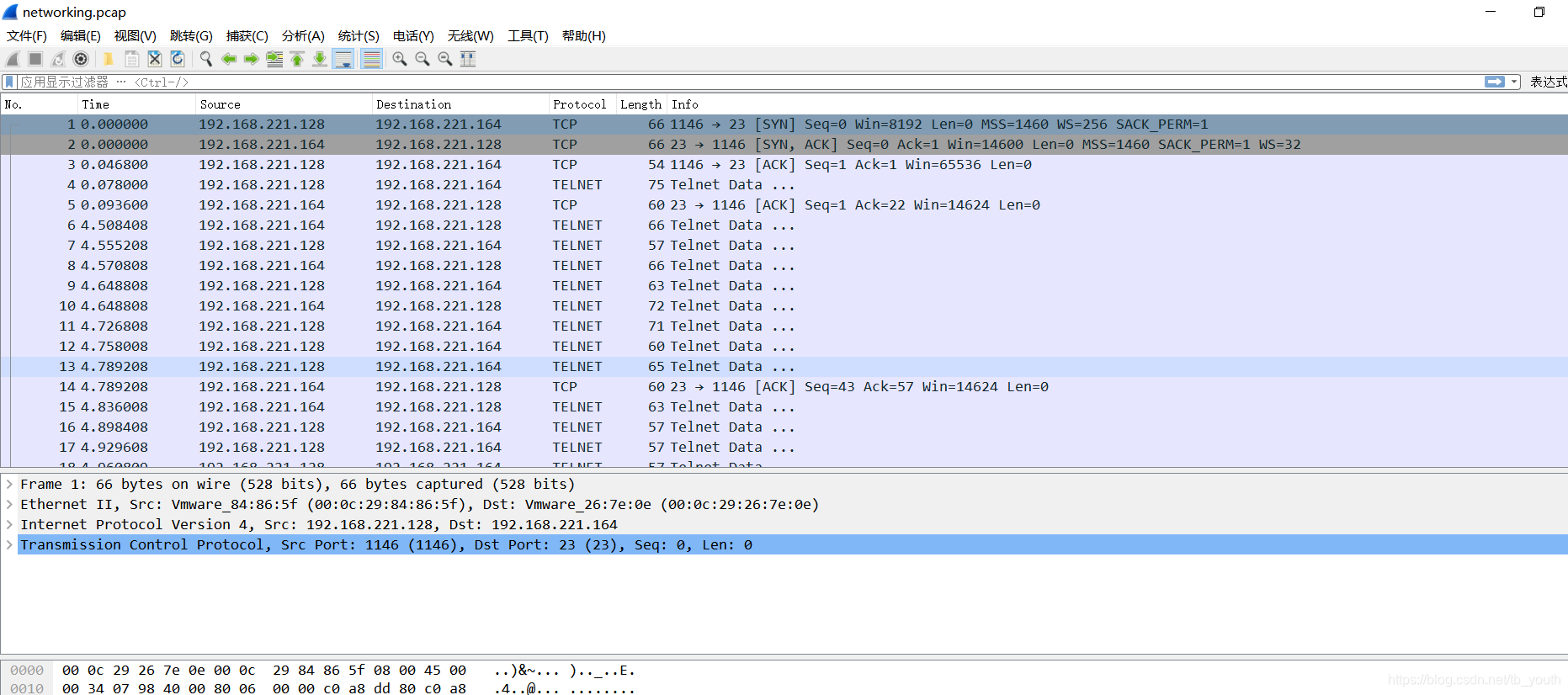Open the 工具(T) menu
This screenshot has width=1568, height=695.
tap(528, 35)
